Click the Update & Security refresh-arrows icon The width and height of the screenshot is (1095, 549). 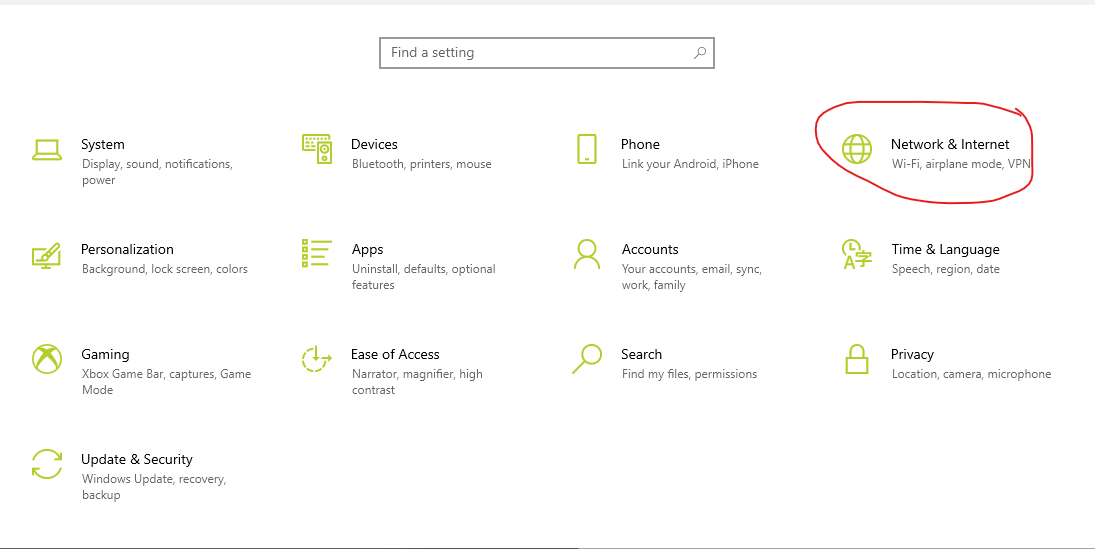[x=47, y=464]
